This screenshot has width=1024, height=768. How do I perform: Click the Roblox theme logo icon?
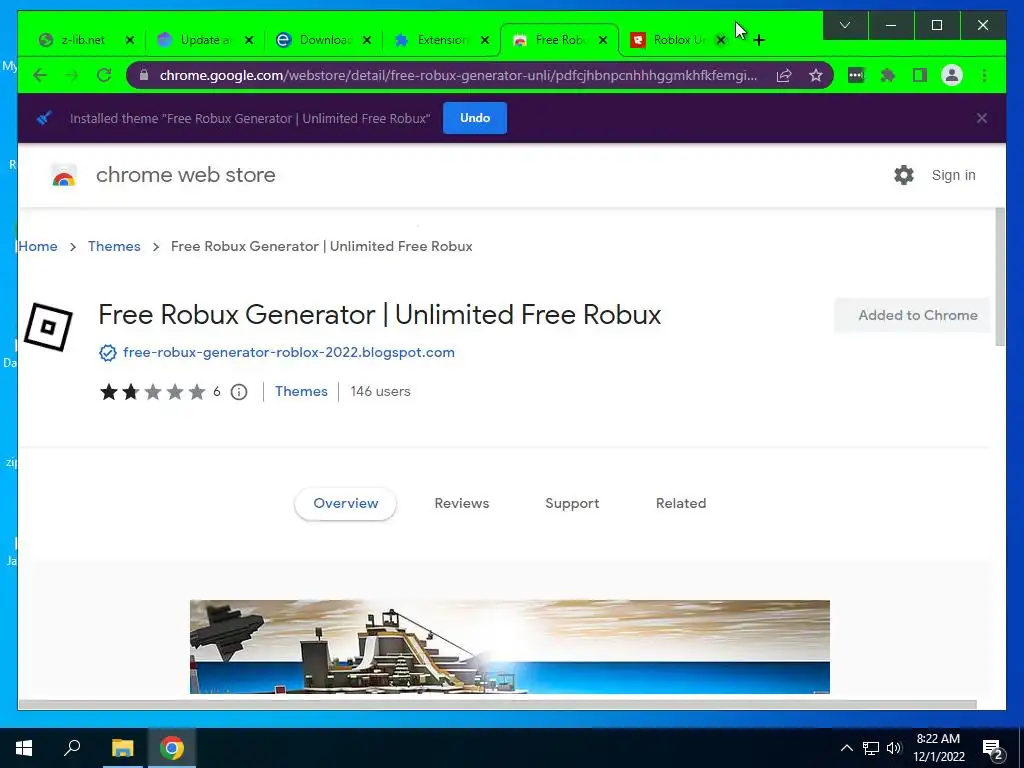pos(48,327)
